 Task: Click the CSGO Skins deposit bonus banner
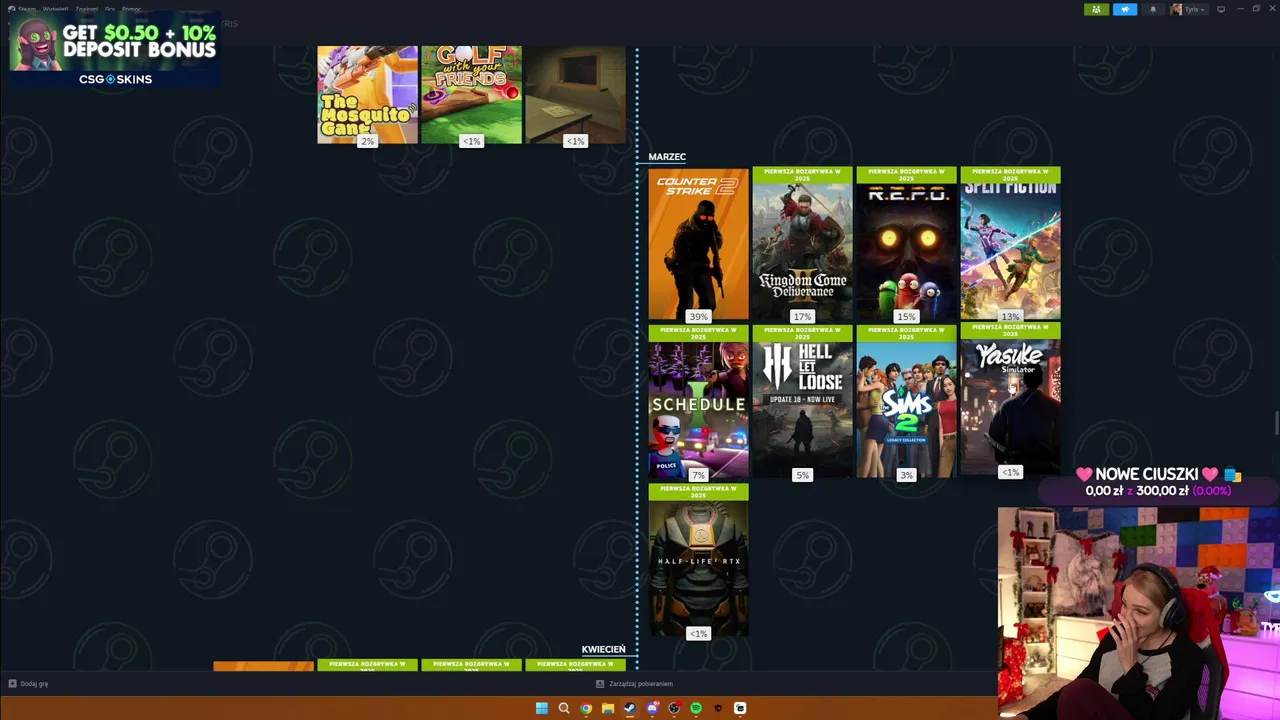point(114,49)
